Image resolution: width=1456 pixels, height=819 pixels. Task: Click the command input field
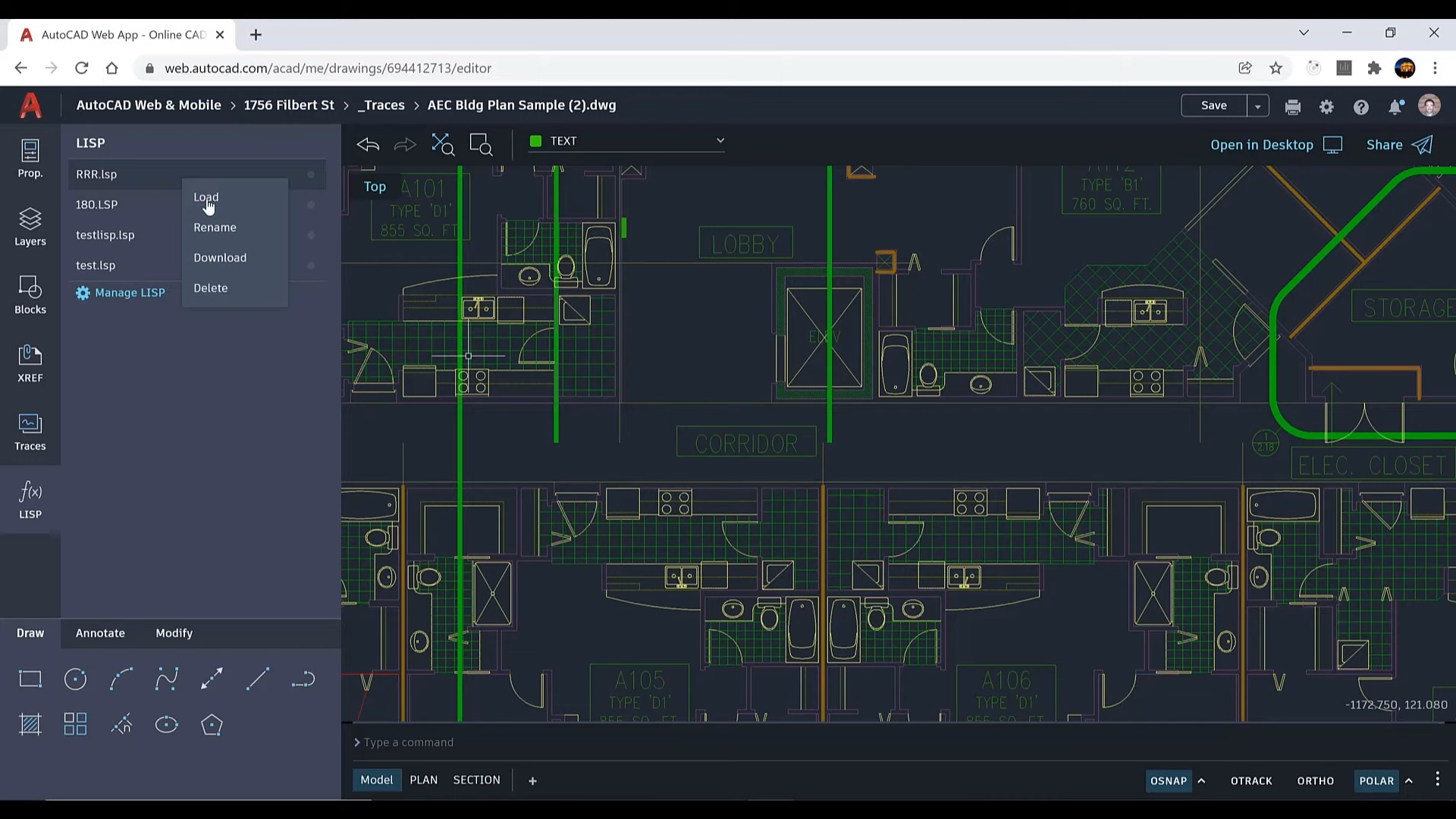[728, 742]
